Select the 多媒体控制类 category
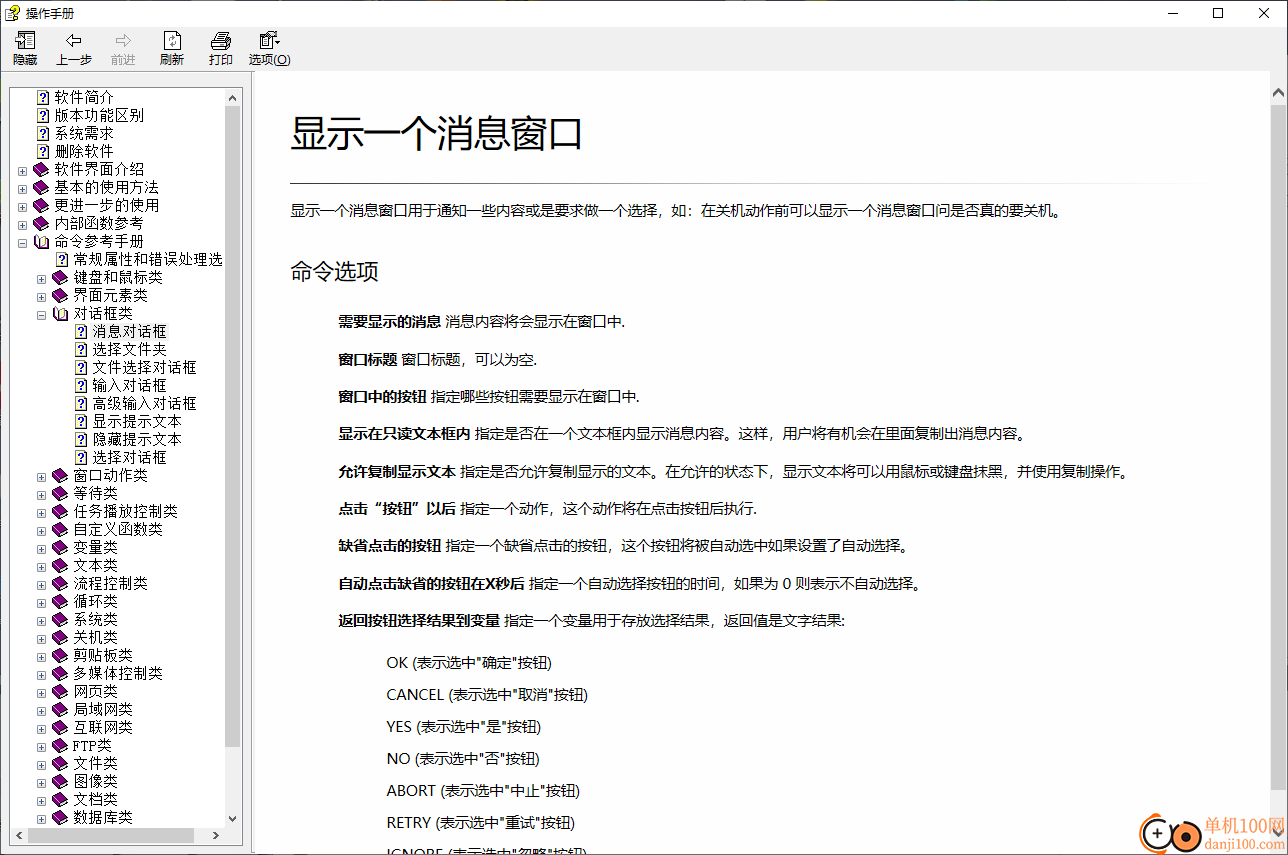Screen dimensions: 1288x855 pyautogui.click(x=118, y=673)
